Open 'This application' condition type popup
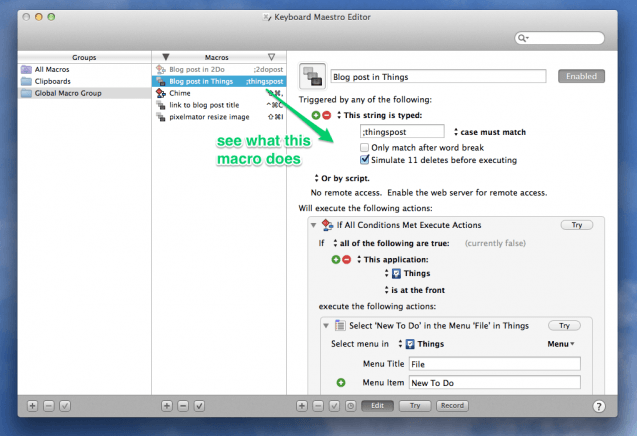The width and height of the screenshot is (637, 436). point(393,259)
